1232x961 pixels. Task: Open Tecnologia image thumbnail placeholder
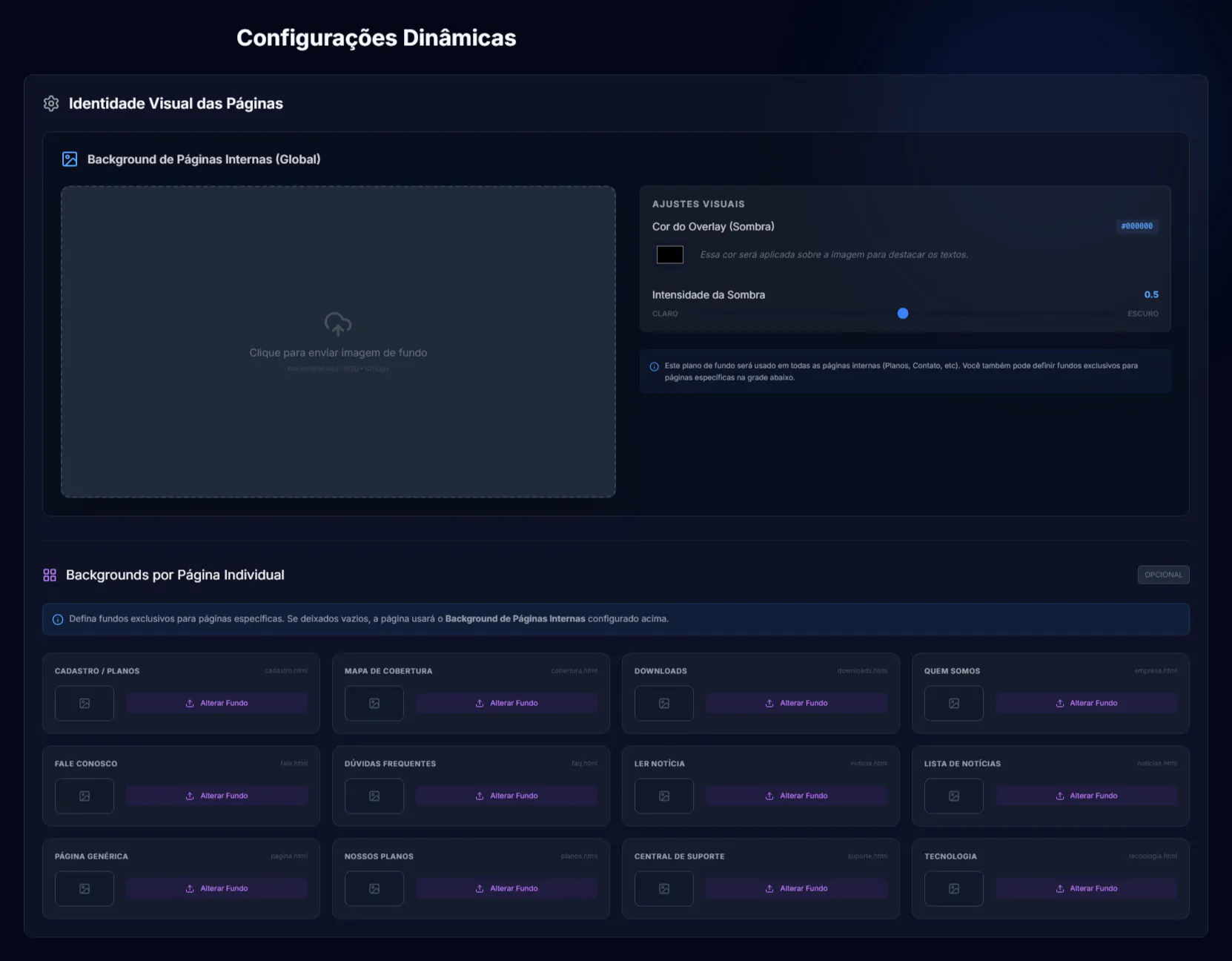click(x=953, y=889)
